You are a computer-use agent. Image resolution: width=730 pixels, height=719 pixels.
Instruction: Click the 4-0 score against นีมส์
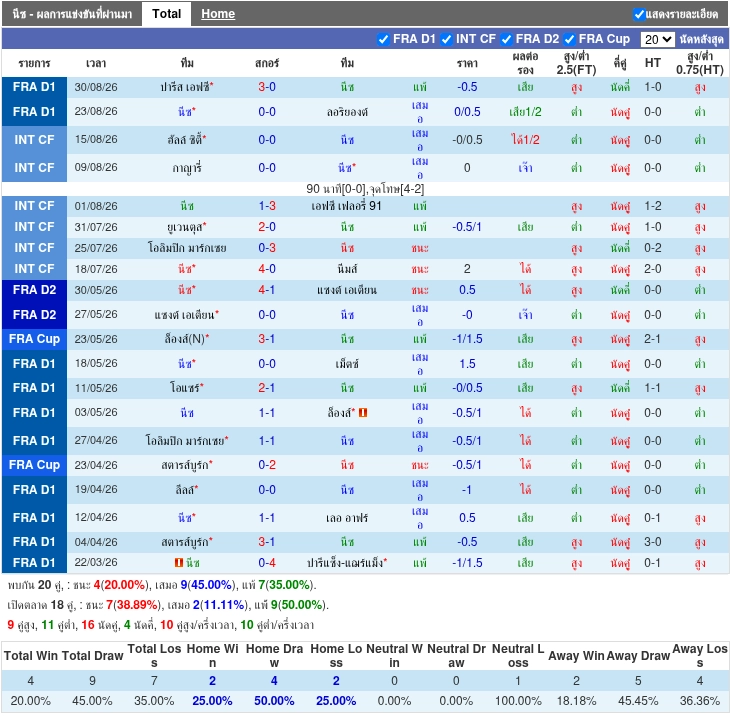click(267, 269)
